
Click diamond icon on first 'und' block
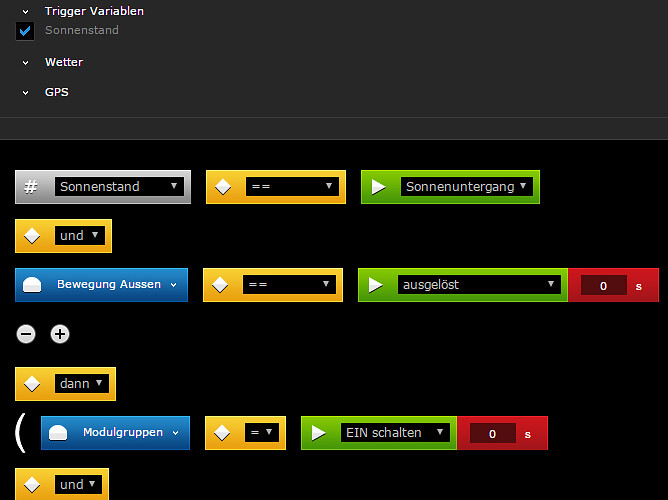(x=32, y=236)
